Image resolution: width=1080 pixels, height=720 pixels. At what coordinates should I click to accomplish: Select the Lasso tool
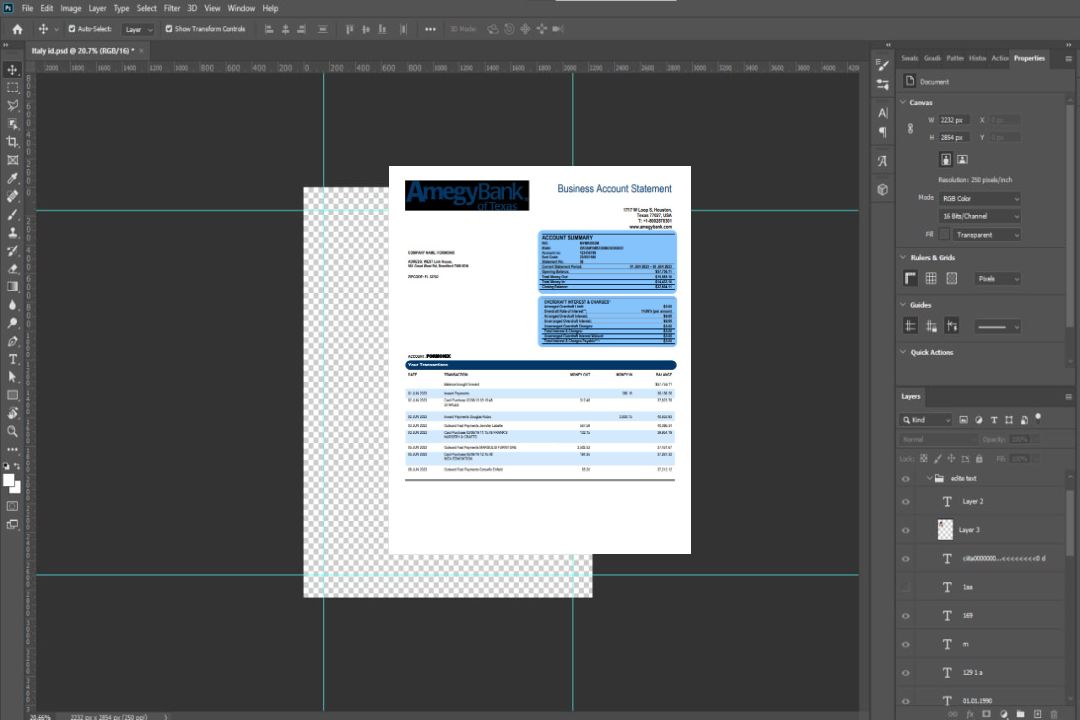click(x=12, y=105)
